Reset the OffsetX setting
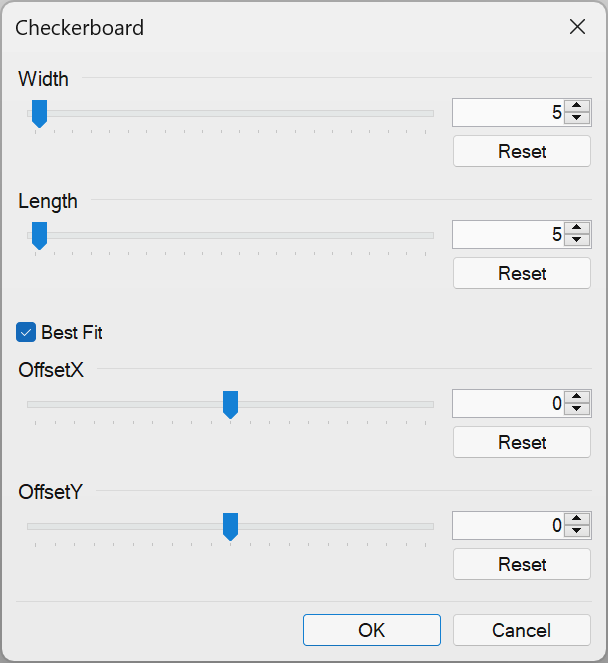Image resolution: width=608 pixels, height=663 pixels. point(522,442)
